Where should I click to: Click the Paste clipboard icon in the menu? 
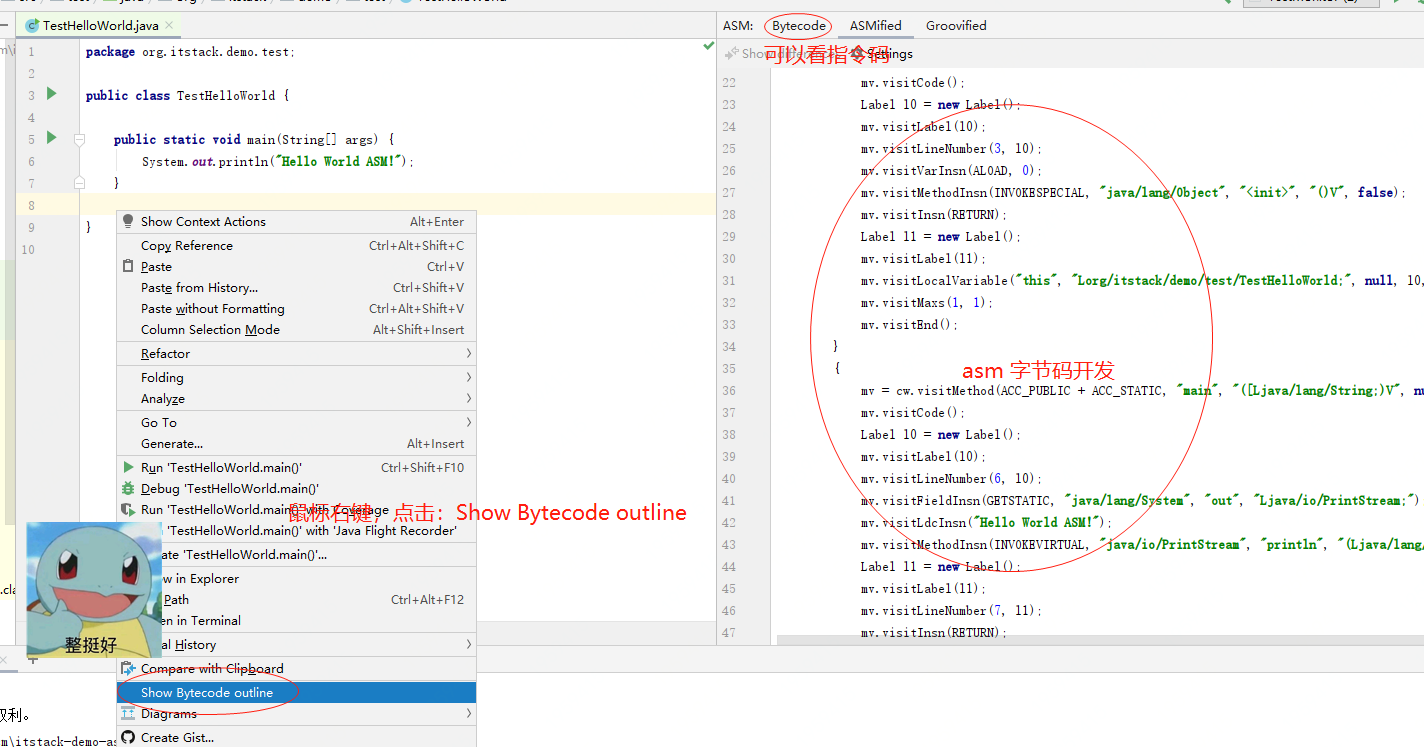127,266
